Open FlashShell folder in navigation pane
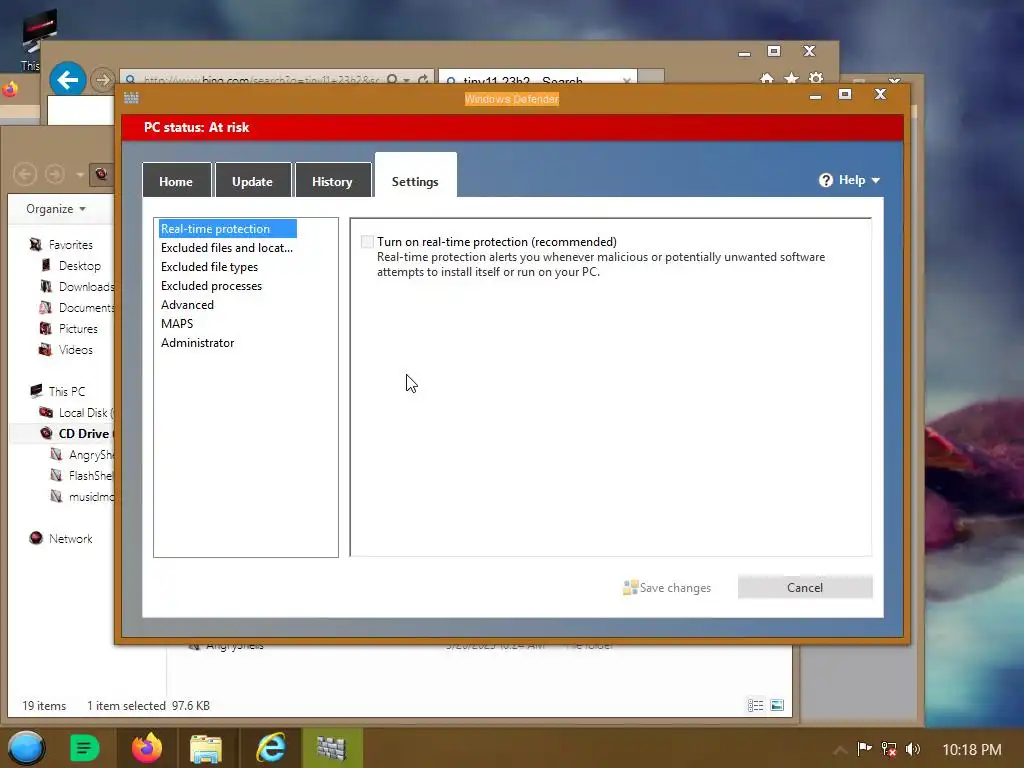 point(90,475)
